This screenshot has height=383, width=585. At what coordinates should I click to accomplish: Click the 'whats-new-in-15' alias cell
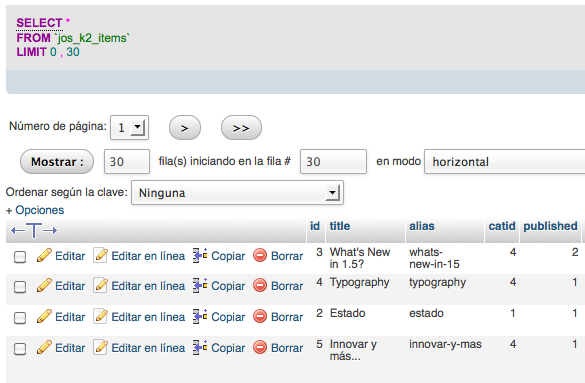[x=434, y=258]
